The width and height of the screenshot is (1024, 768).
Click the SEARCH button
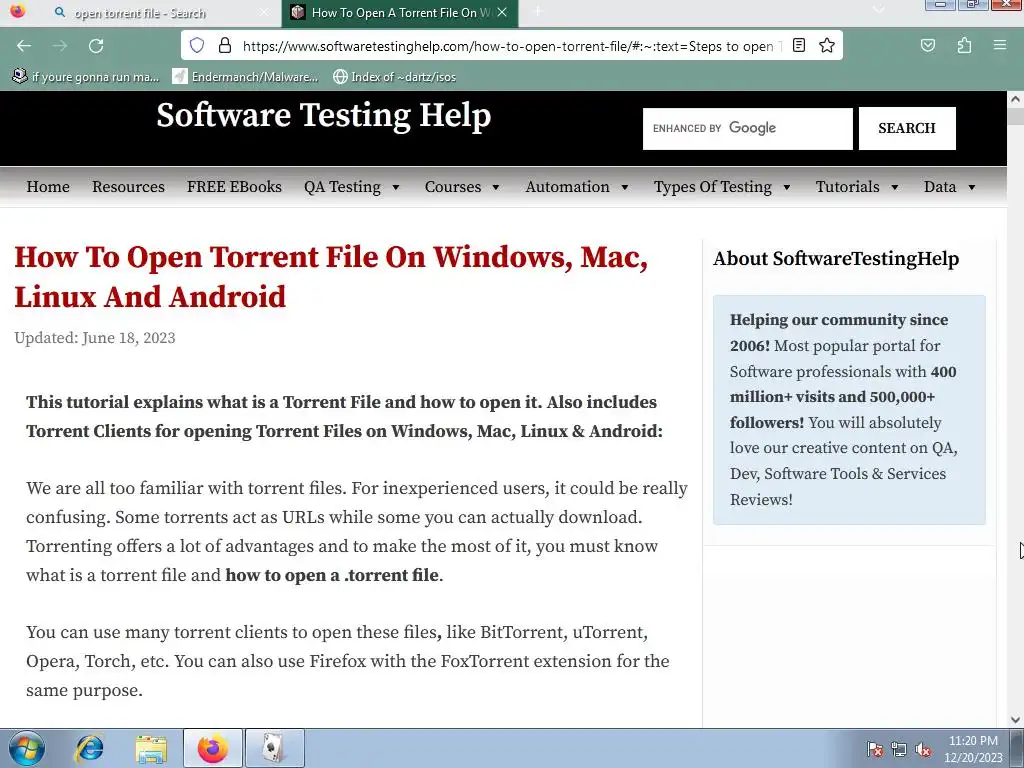pyautogui.click(x=907, y=129)
